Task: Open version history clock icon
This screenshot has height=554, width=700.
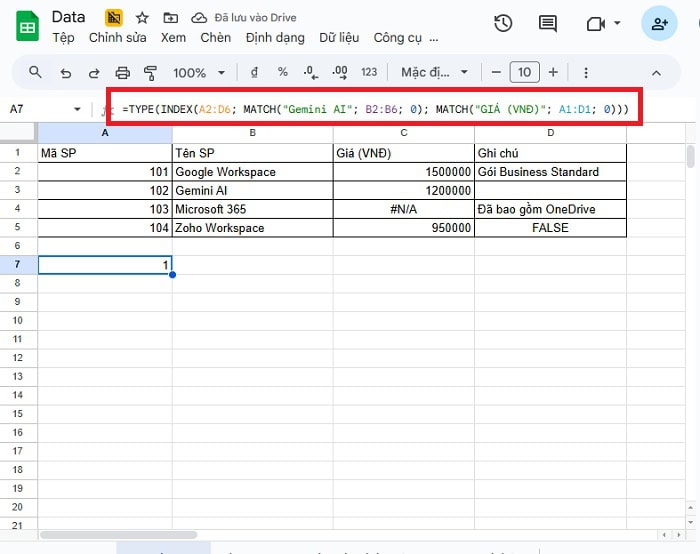Action: pos(503,24)
